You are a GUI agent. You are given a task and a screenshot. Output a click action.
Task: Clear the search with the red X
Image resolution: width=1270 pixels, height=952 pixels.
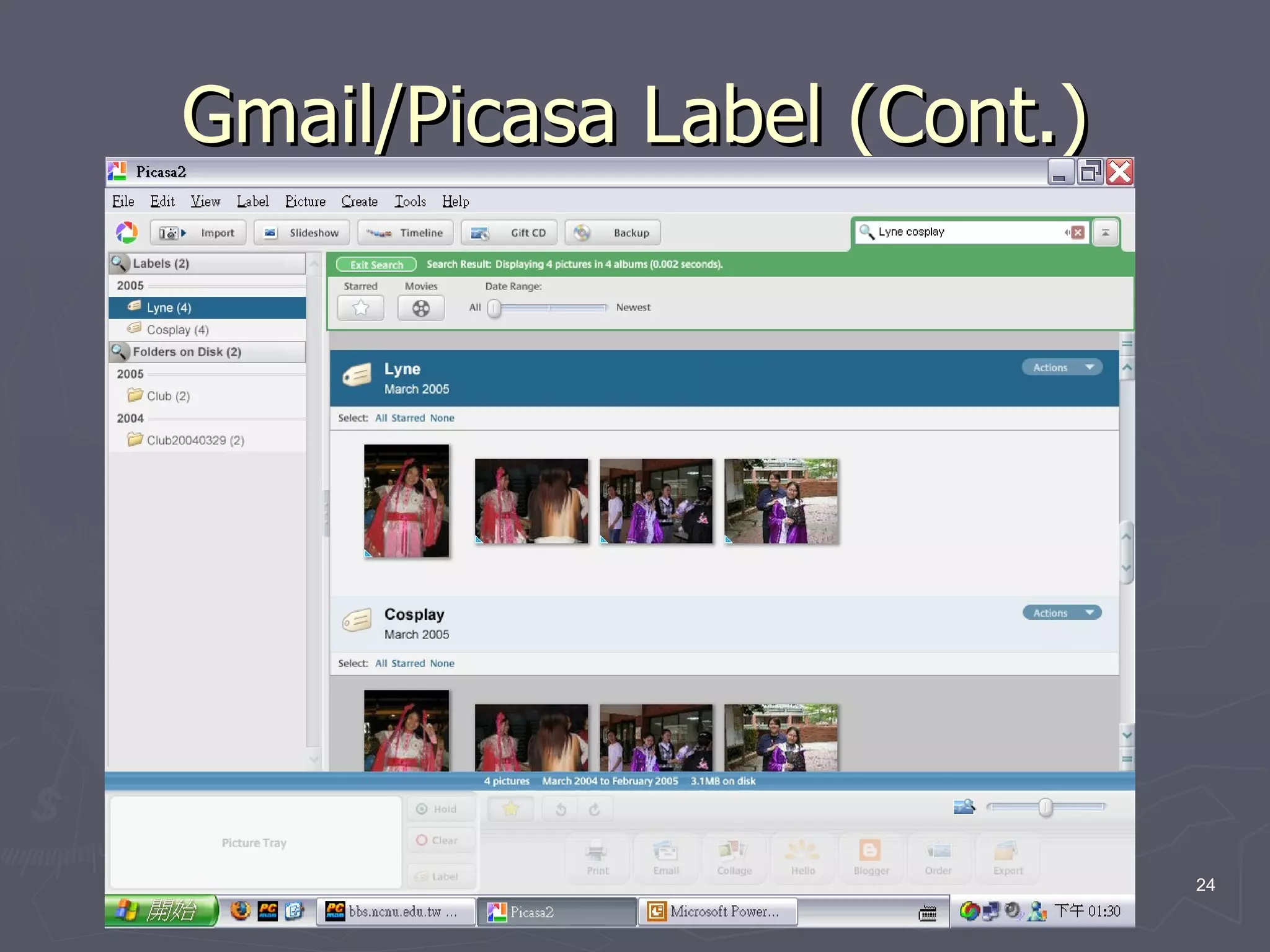1078,232
